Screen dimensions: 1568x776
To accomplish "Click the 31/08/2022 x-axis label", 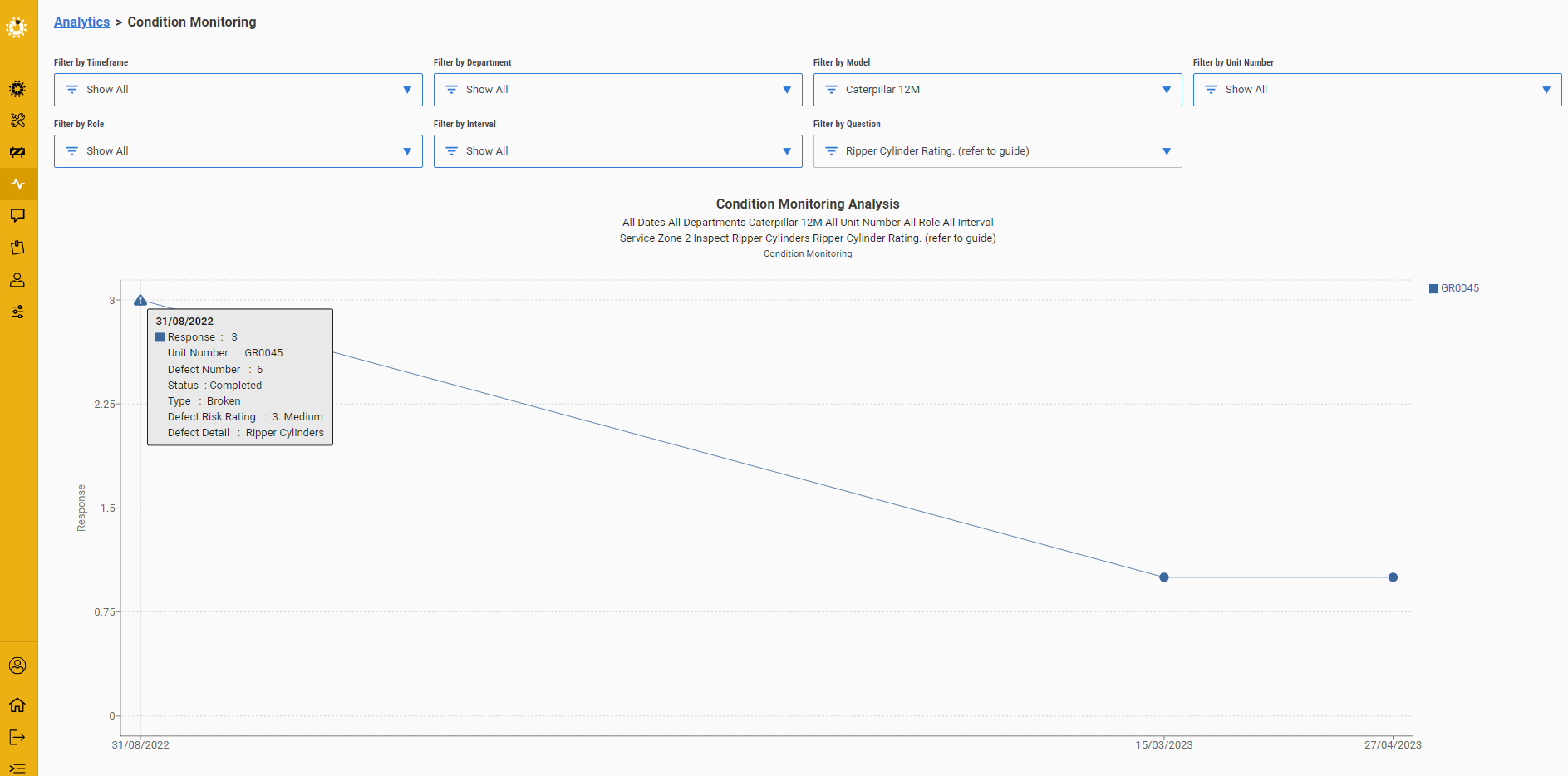I will 140,745.
